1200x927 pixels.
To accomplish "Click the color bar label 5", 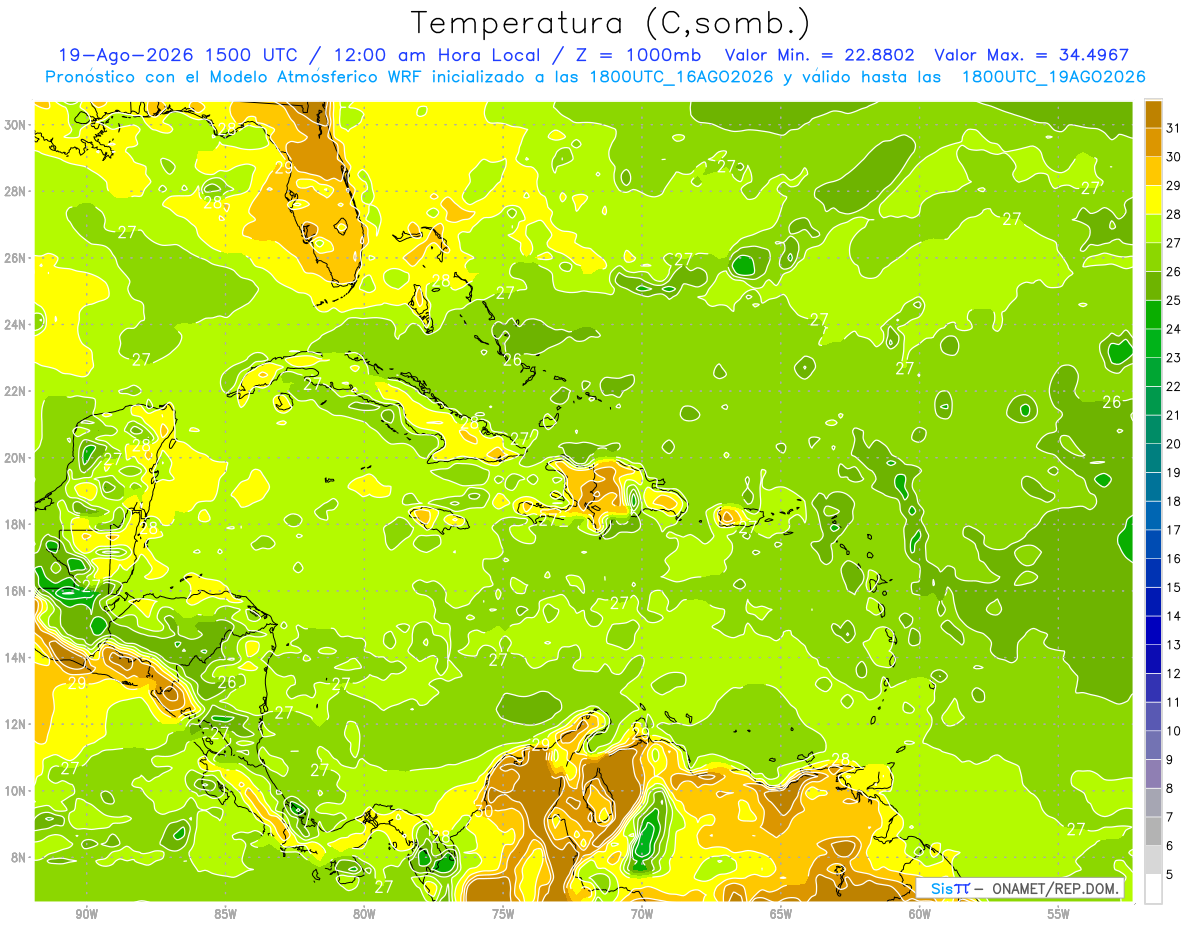I will coord(1170,875).
